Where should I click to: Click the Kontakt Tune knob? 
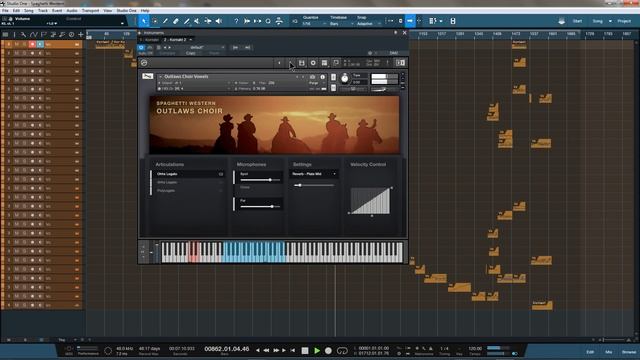click(x=345, y=78)
